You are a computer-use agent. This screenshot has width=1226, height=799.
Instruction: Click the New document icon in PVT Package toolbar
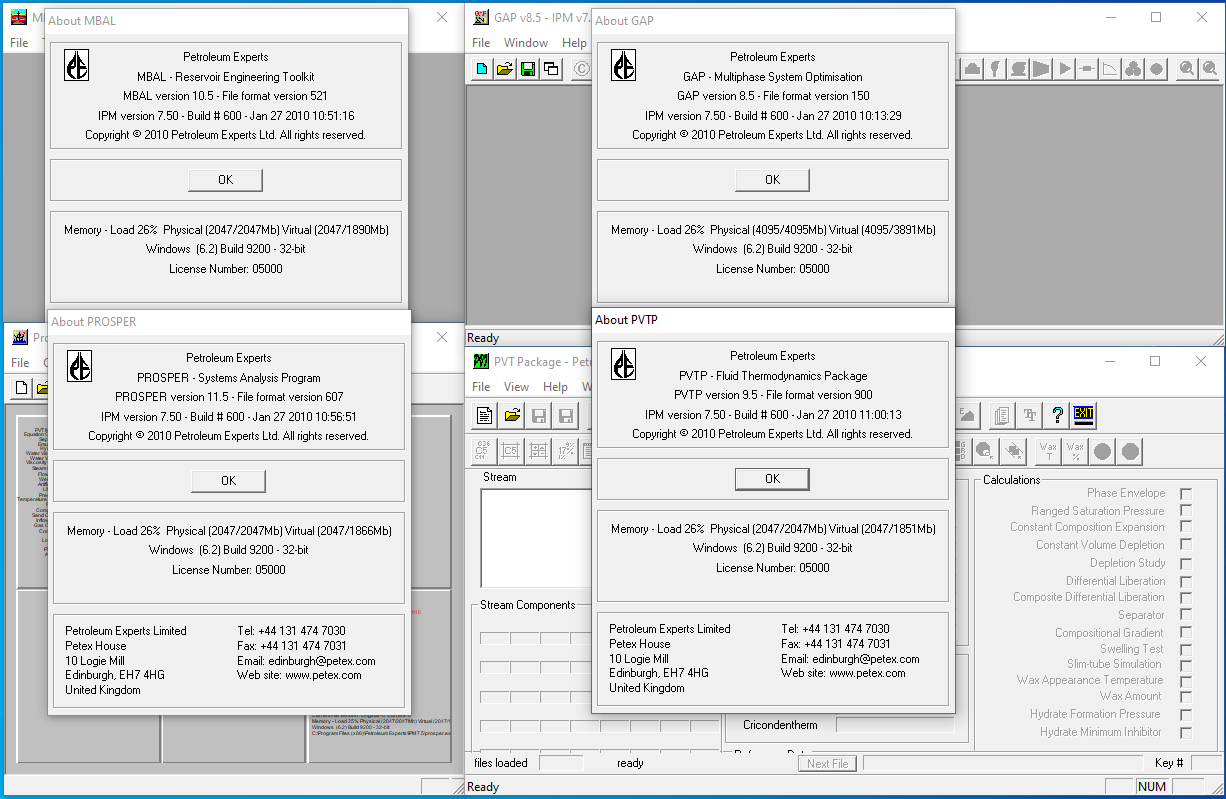click(x=485, y=415)
